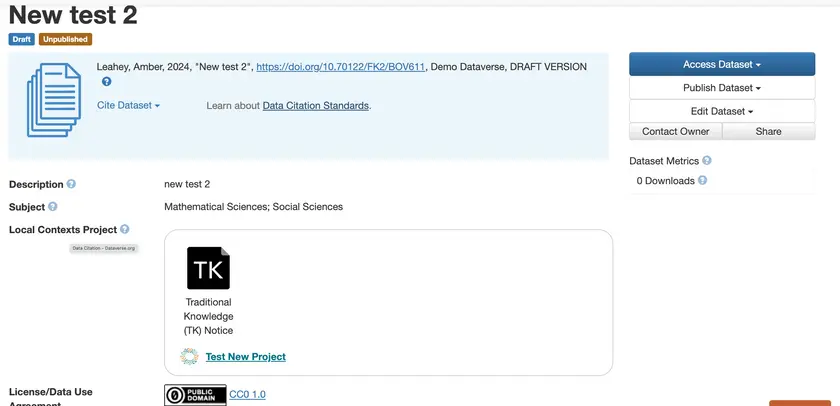The height and width of the screenshot is (406, 840).
Task: Click the Description help question icon
Action: [x=71, y=184]
